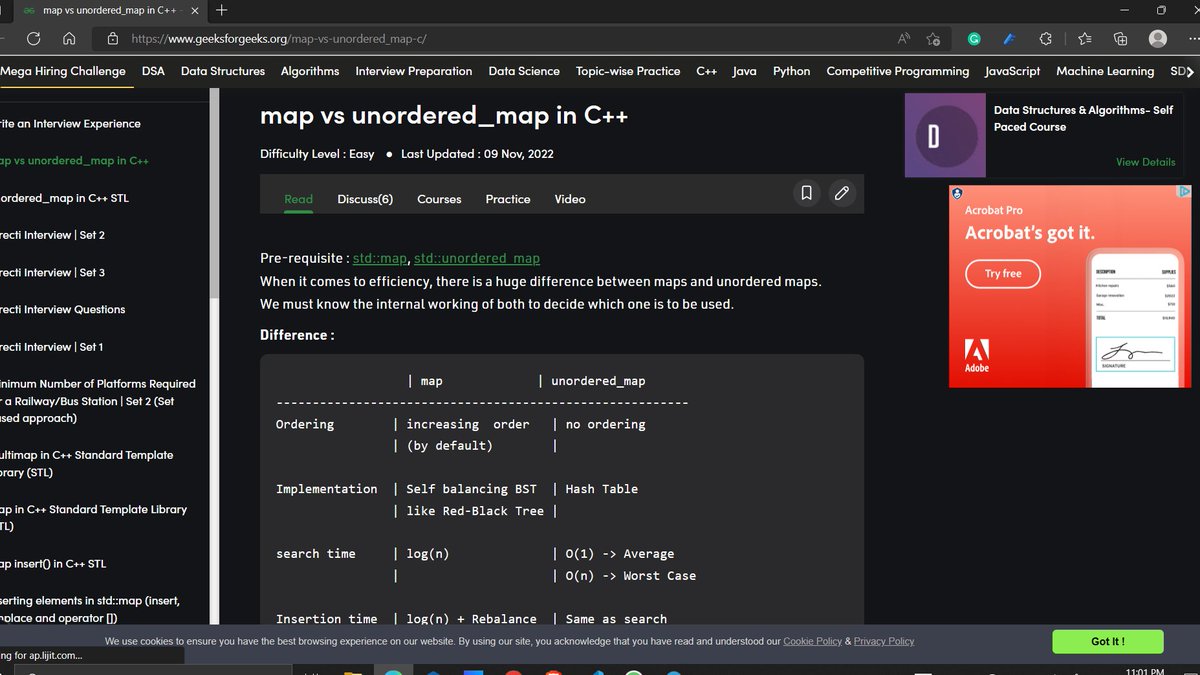Open the Algorithms menu
1200x675 pixels.
tap(310, 71)
